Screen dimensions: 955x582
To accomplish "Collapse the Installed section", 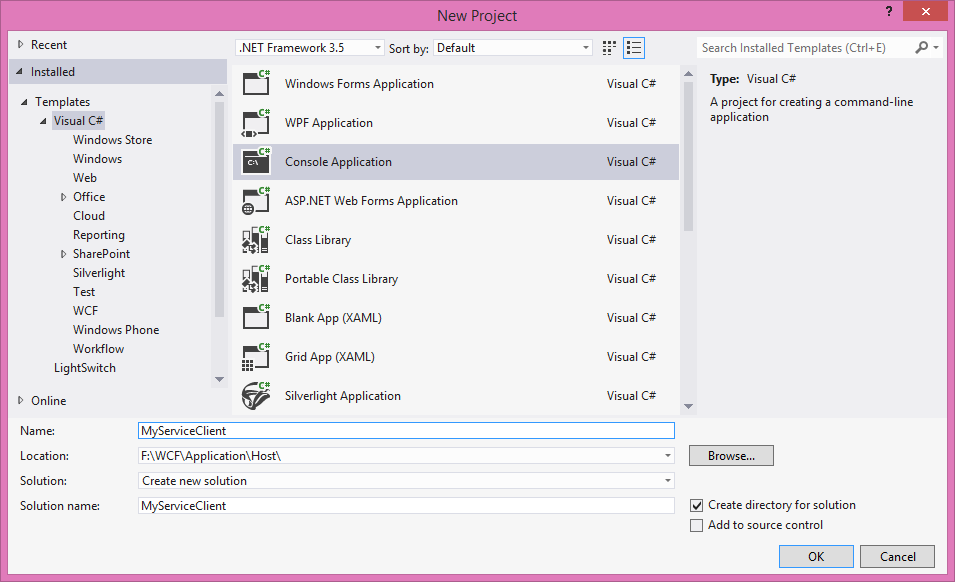I will tap(19, 72).
